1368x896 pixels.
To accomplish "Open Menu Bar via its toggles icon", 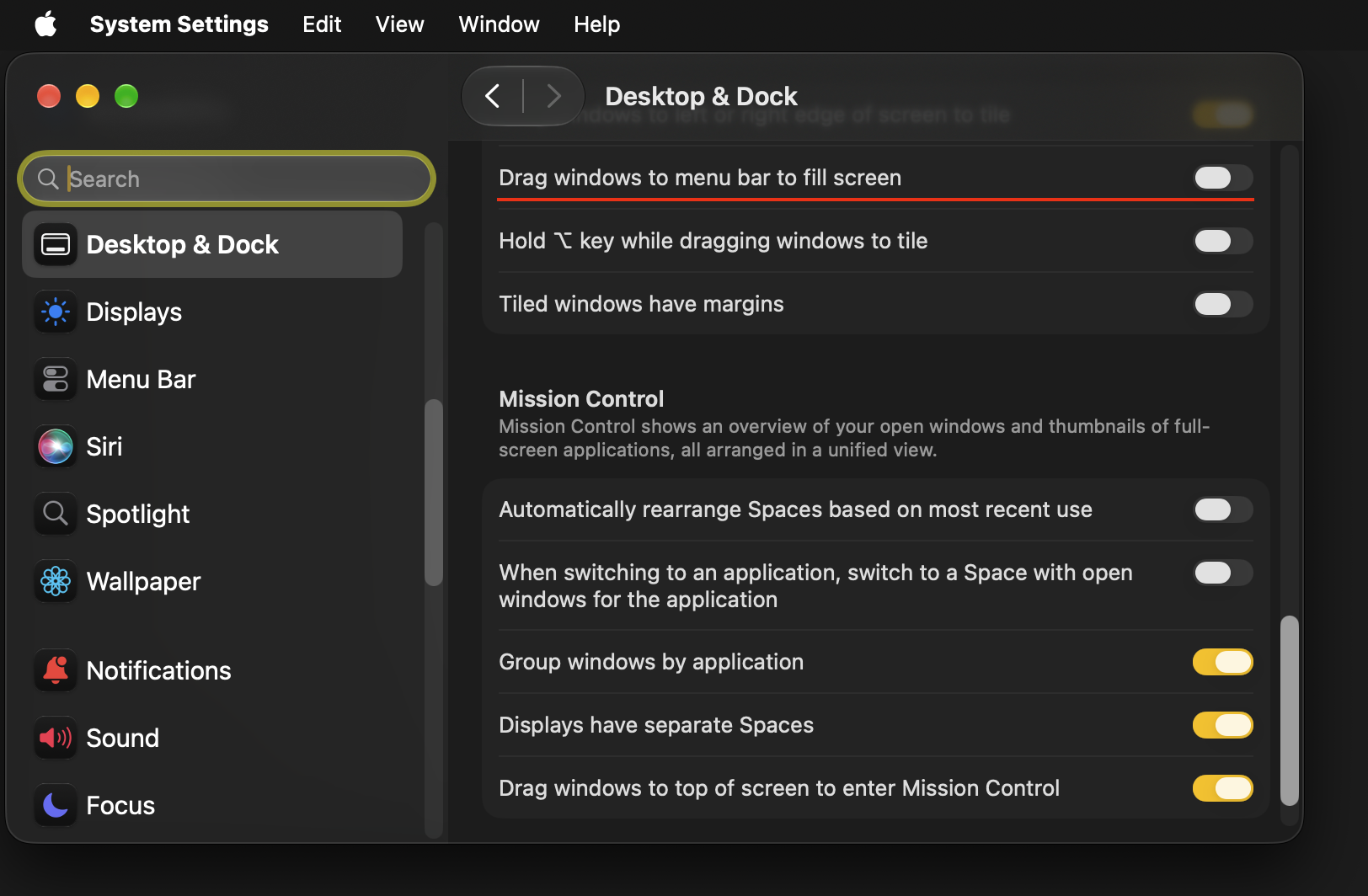I will click(x=56, y=379).
